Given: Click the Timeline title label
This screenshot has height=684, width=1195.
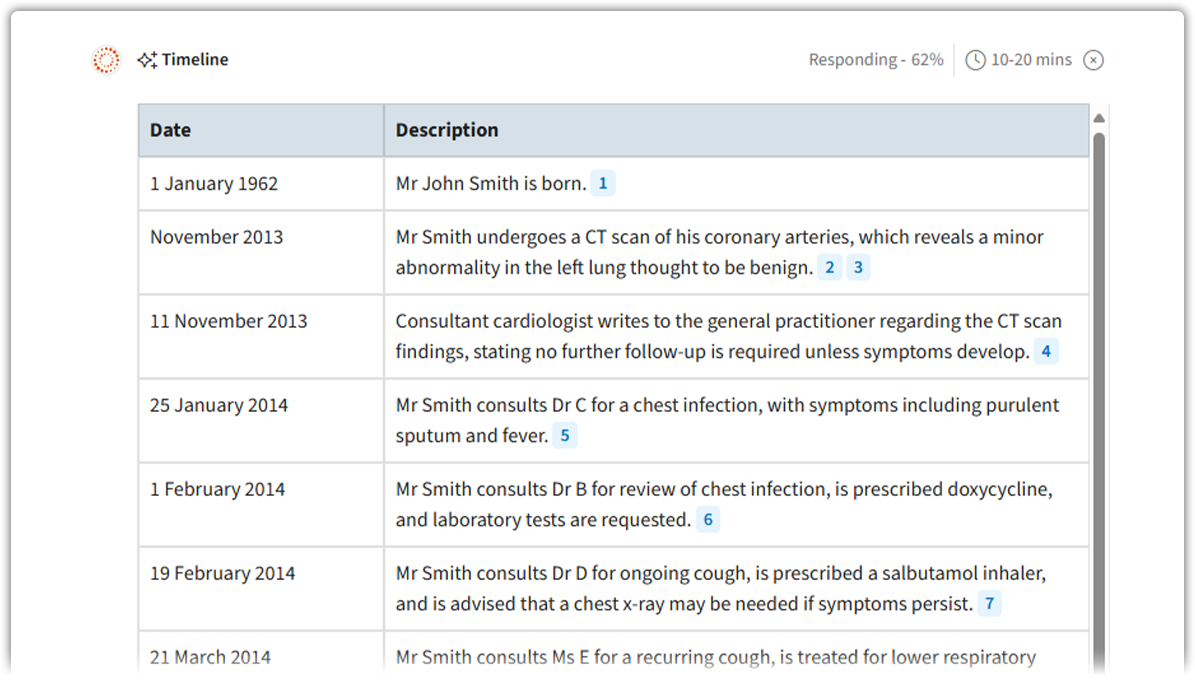Looking at the screenshot, I should pos(195,60).
